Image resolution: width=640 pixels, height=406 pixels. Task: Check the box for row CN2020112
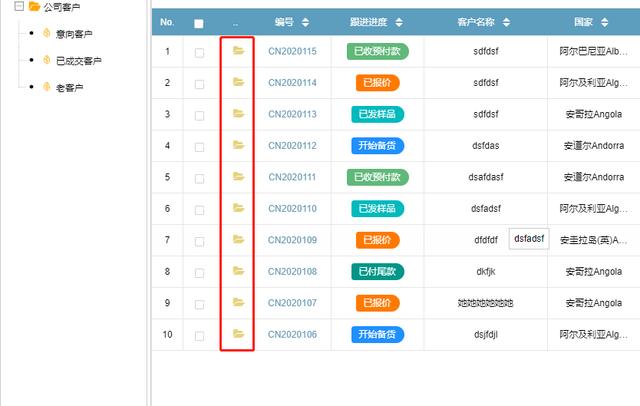click(199, 147)
